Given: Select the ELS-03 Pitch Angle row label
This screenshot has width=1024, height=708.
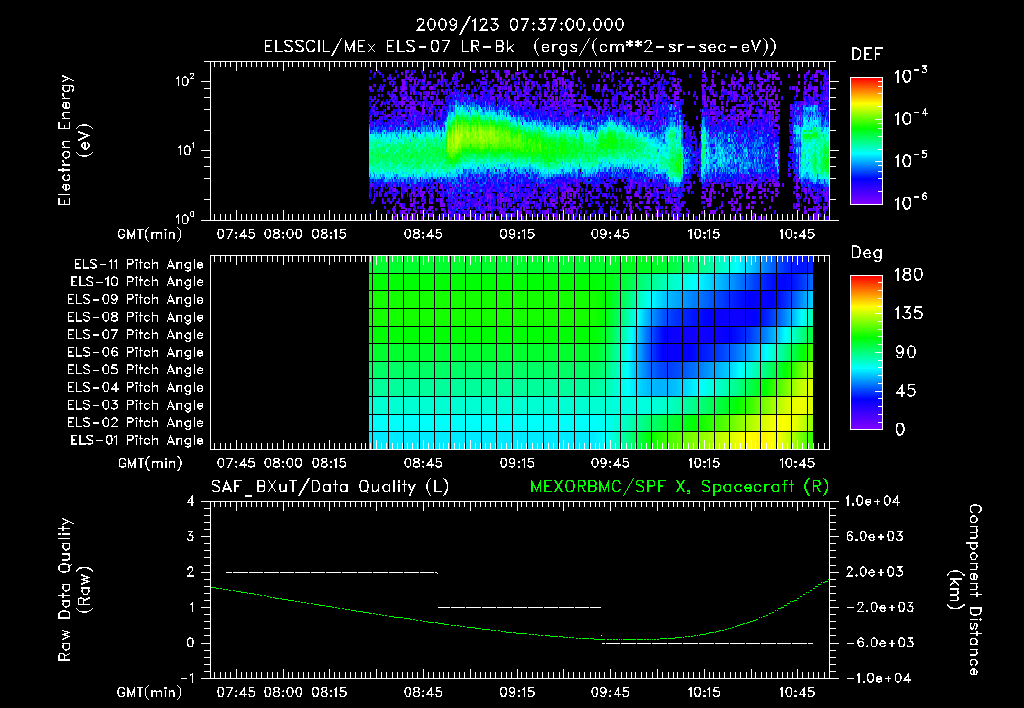Looking at the screenshot, I should [135, 405].
